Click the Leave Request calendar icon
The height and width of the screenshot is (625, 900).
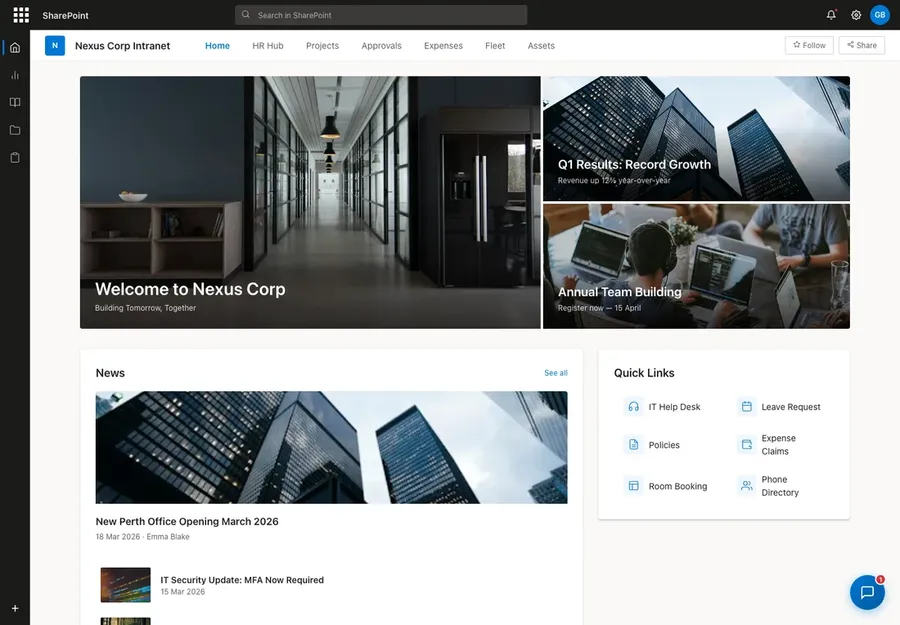tap(747, 407)
